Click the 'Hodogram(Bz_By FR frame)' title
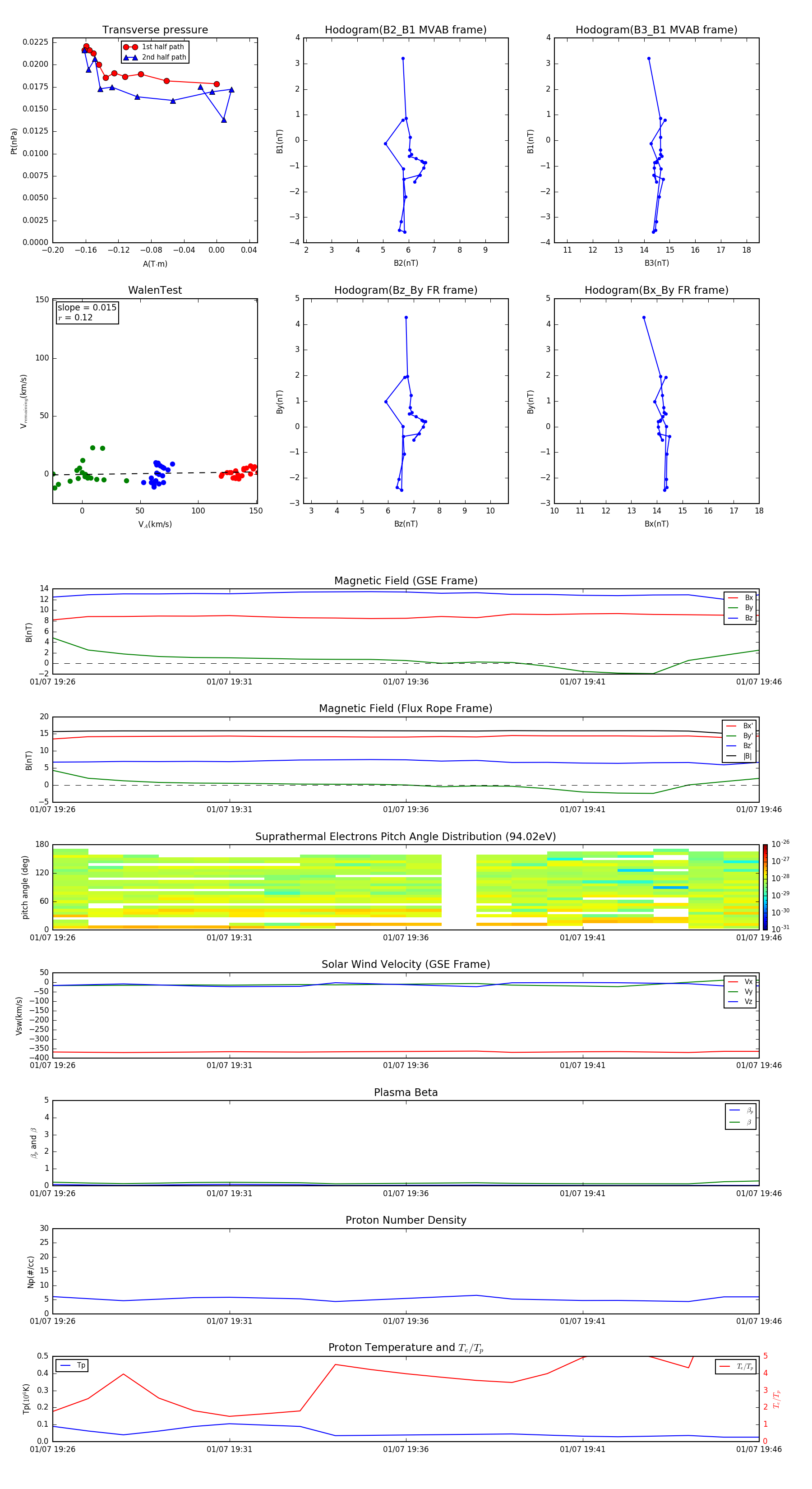 (x=406, y=290)
